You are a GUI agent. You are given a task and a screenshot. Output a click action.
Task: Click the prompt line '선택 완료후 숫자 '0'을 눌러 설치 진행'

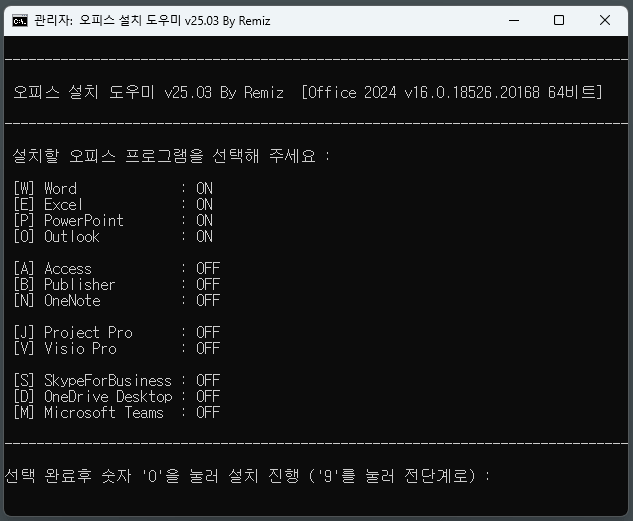pyautogui.click(x=152, y=476)
